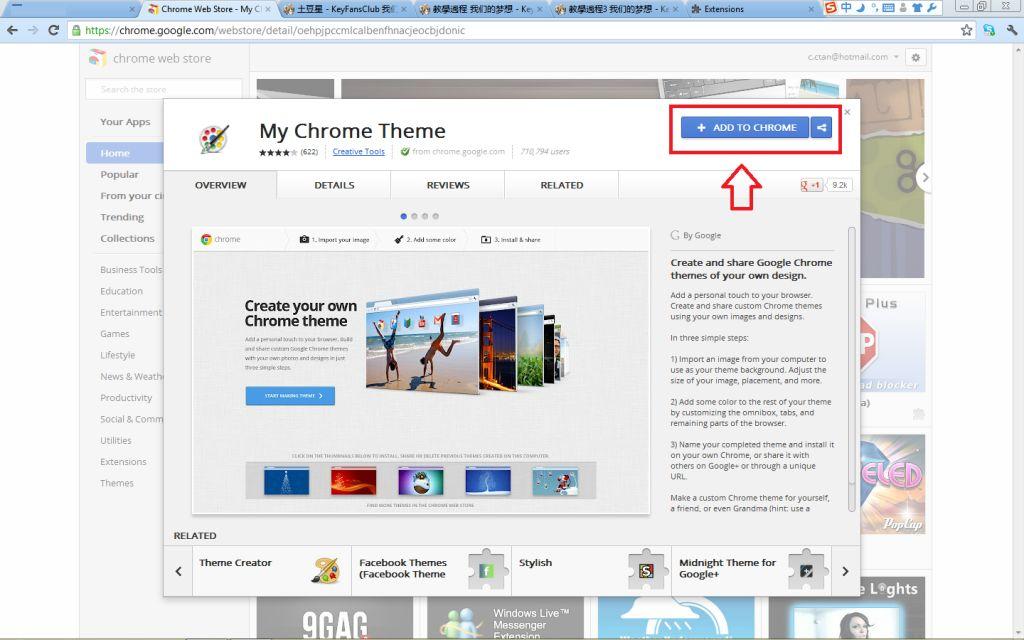Image resolution: width=1024 pixels, height=640 pixels.
Task: Click the Google +1 button
Action: click(811, 185)
